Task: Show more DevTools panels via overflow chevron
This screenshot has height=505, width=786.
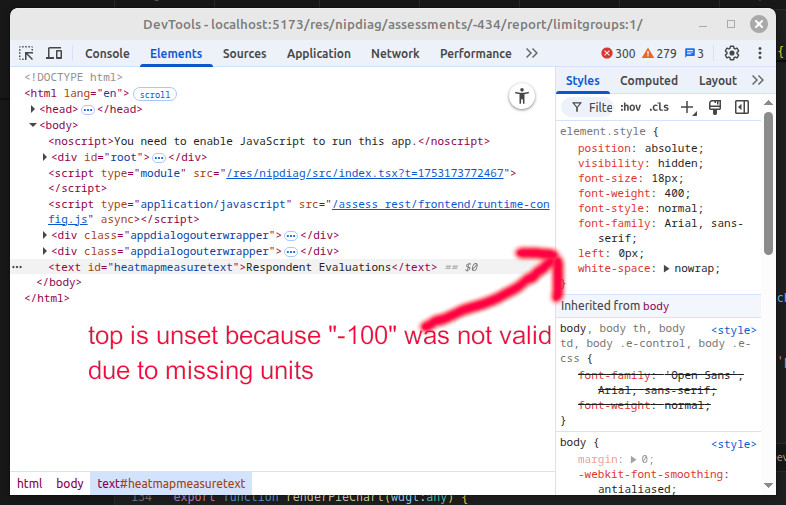Action: click(531, 53)
